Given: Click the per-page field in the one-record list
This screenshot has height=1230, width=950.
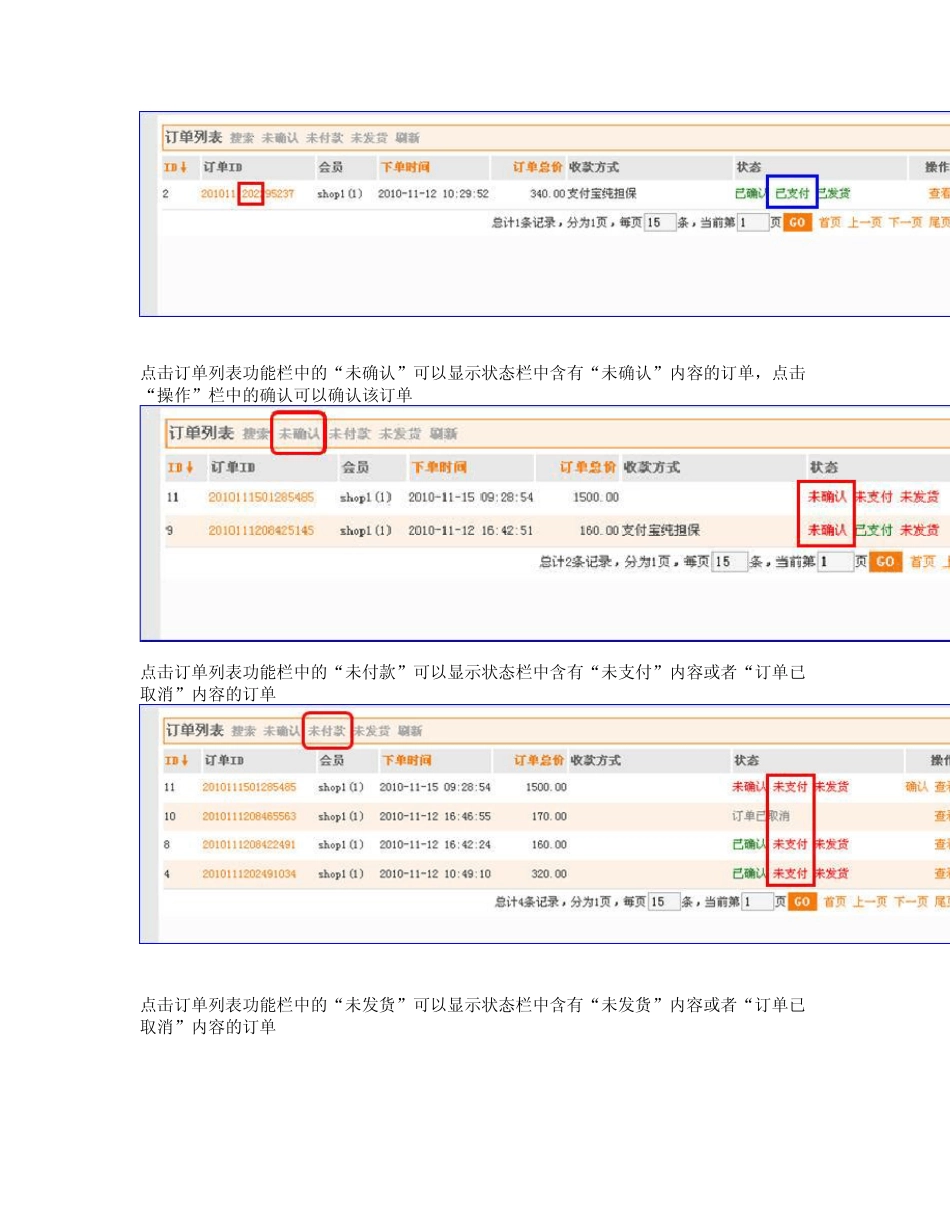Looking at the screenshot, I should coord(660,222).
